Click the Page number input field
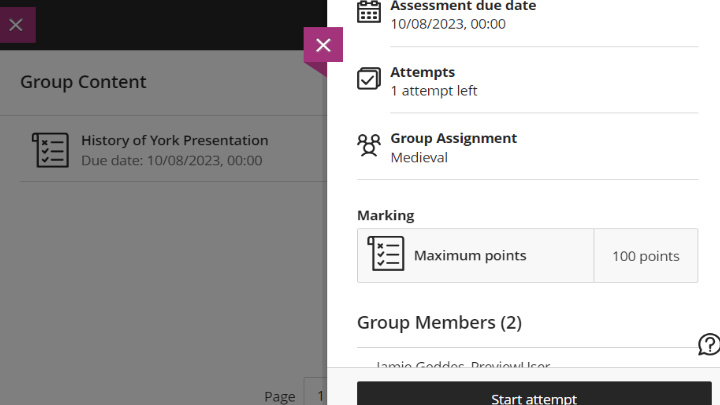The width and height of the screenshot is (720, 405). coord(315,396)
